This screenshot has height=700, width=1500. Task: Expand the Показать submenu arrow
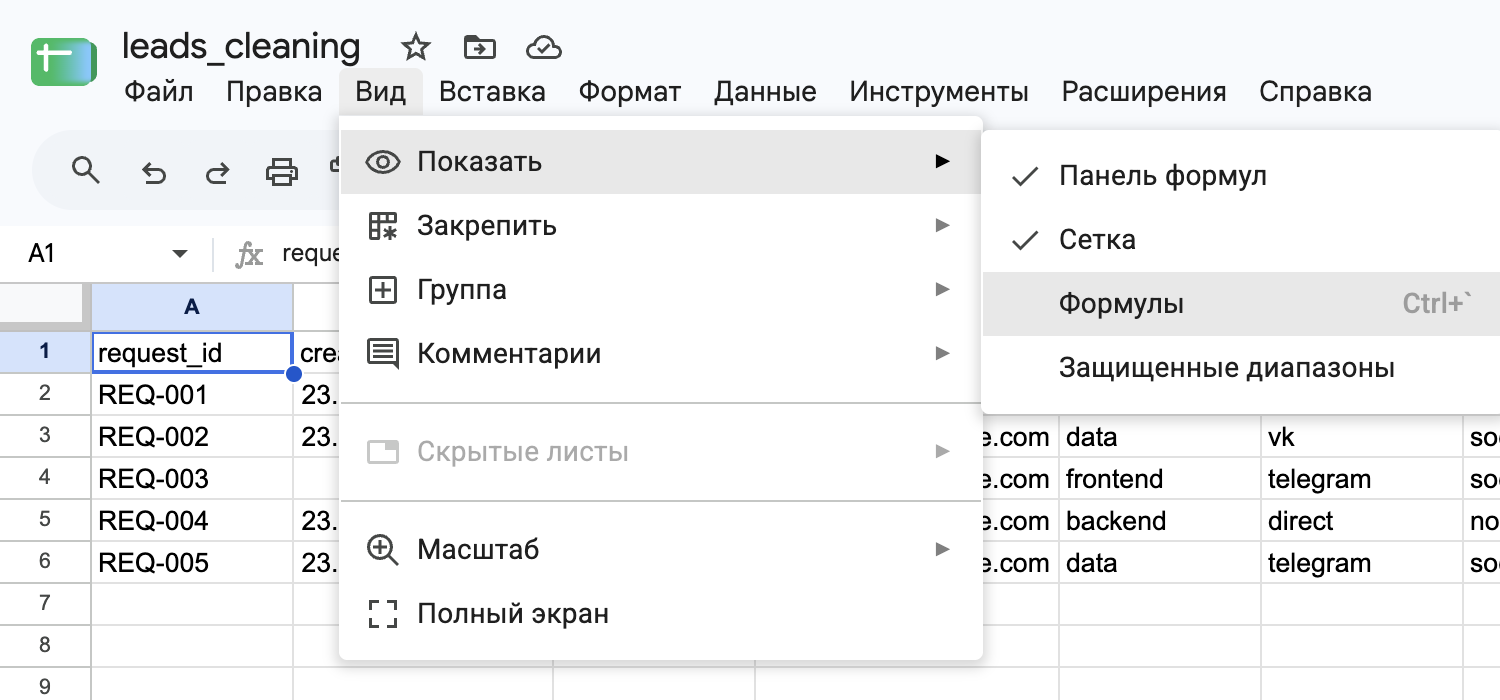click(x=941, y=161)
